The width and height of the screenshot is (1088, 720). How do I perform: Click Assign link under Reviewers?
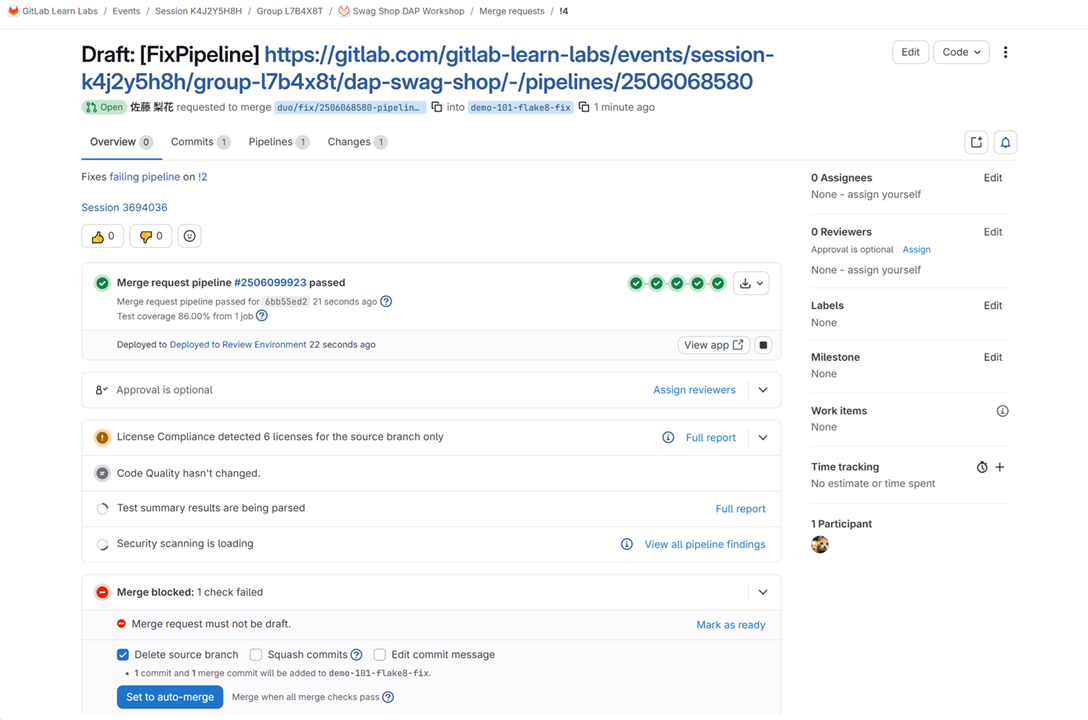(x=917, y=250)
